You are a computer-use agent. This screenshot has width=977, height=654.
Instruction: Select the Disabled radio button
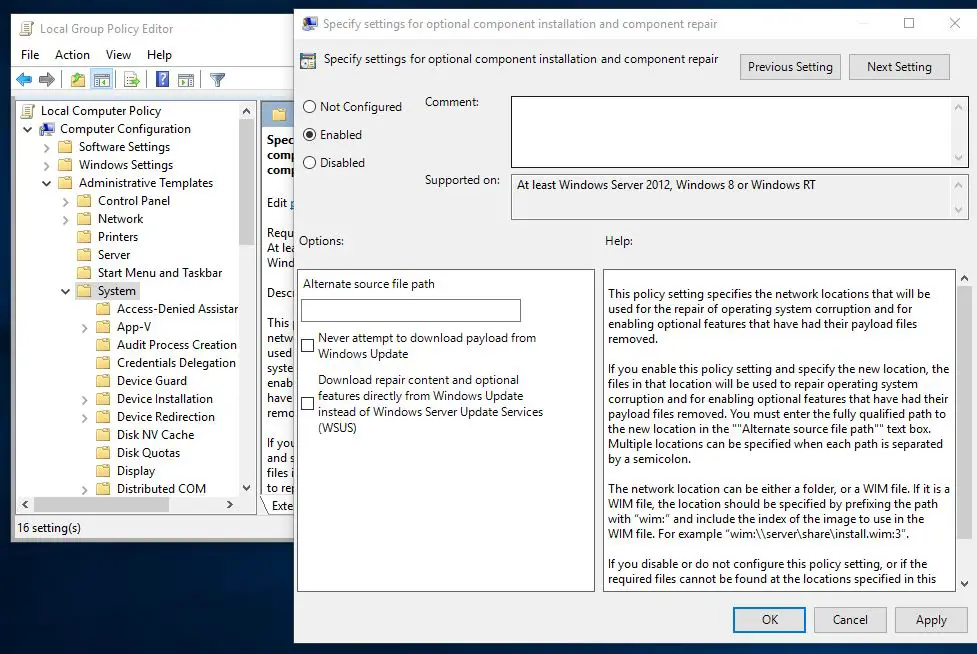pyautogui.click(x=310, y=163)
